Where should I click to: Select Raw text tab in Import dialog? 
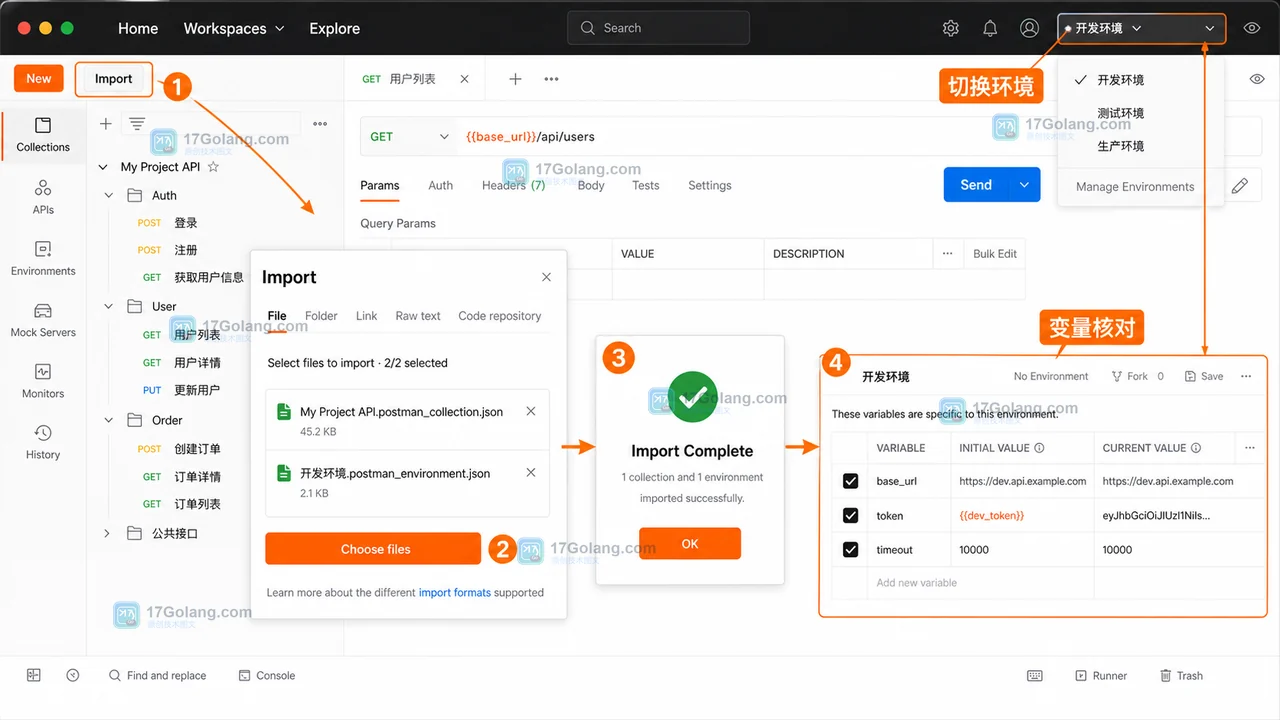[418, 316]
